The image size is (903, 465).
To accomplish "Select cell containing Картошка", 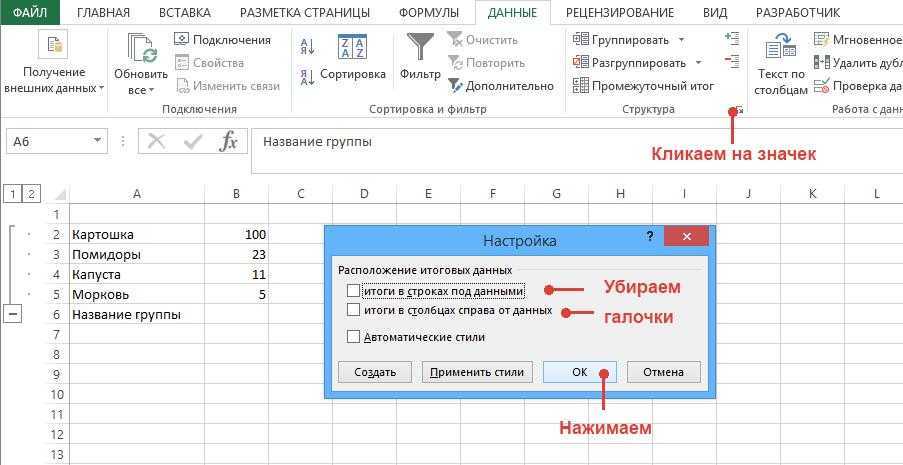I will 137,235.
